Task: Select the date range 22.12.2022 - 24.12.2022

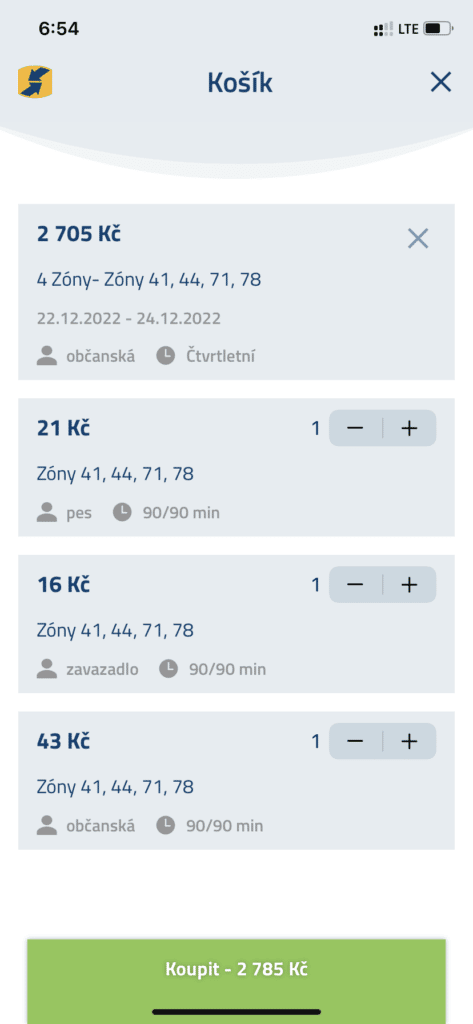Action: (129, 319)
